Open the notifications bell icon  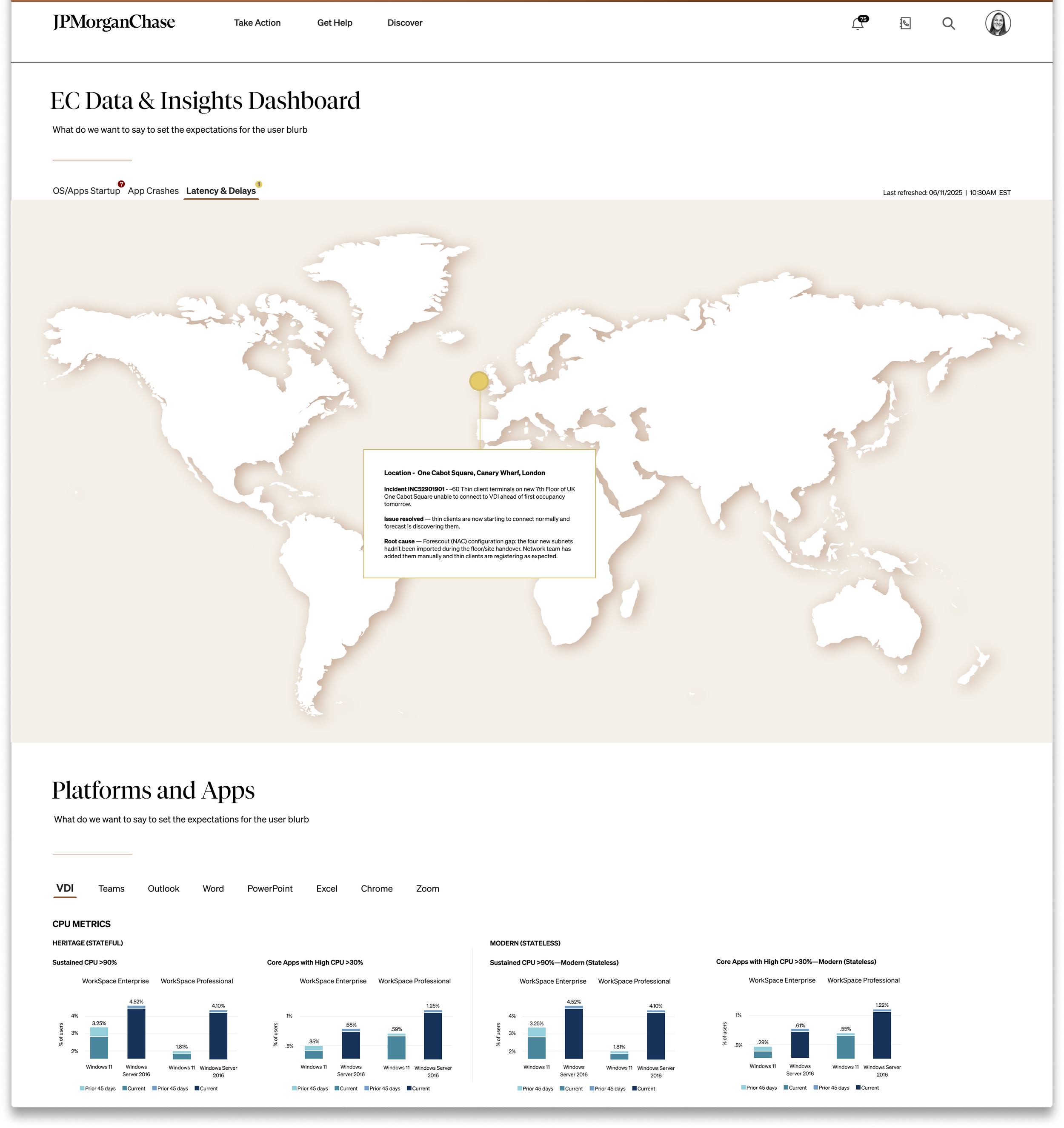[858, 24]
